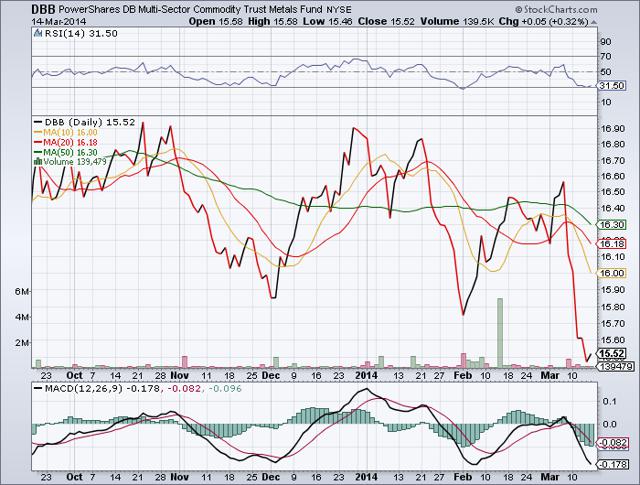Screen dimensions: 640x485
Task: Click the 16.90 price axis label
Action: pos(613,129)
